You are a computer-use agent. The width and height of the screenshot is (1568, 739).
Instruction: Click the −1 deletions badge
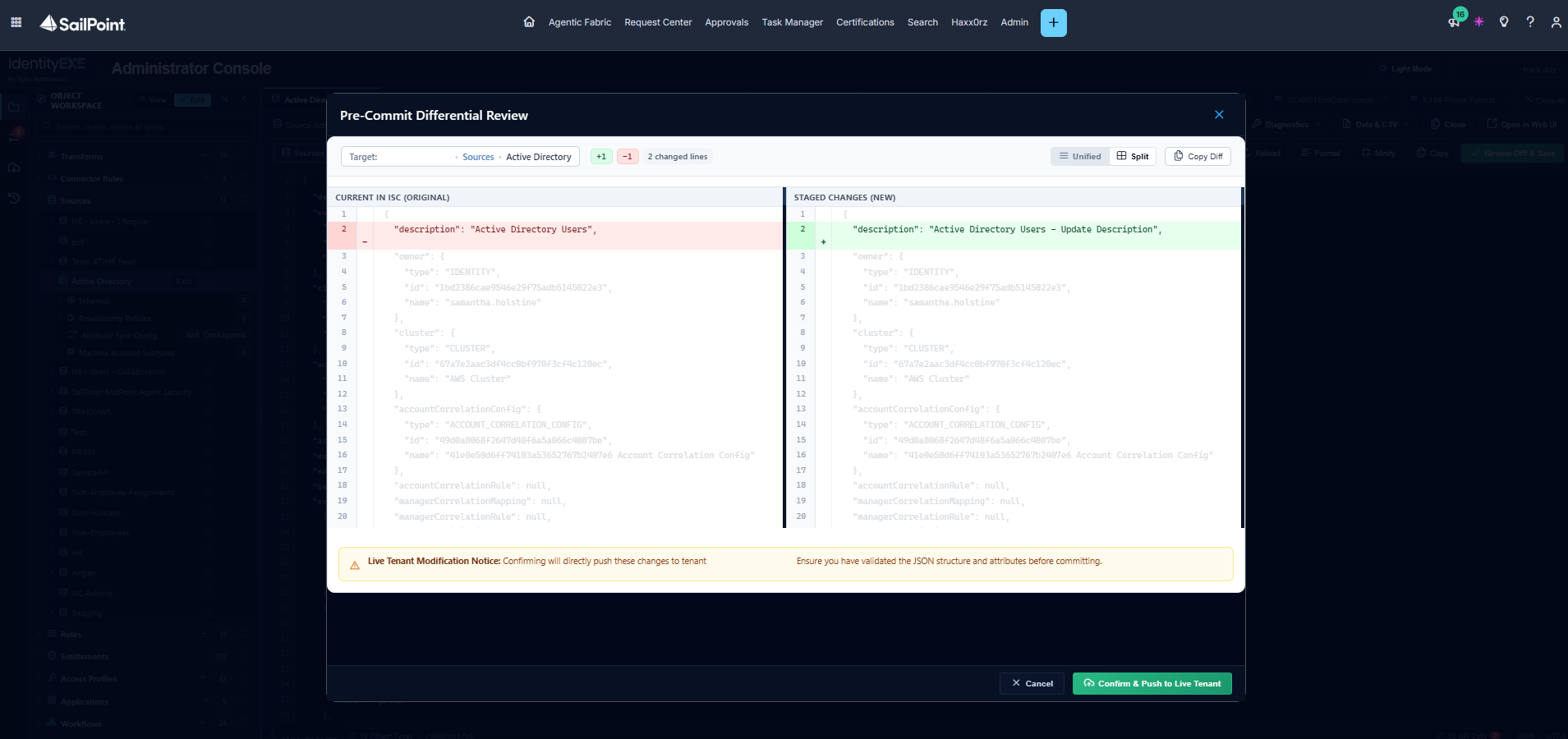628,156
